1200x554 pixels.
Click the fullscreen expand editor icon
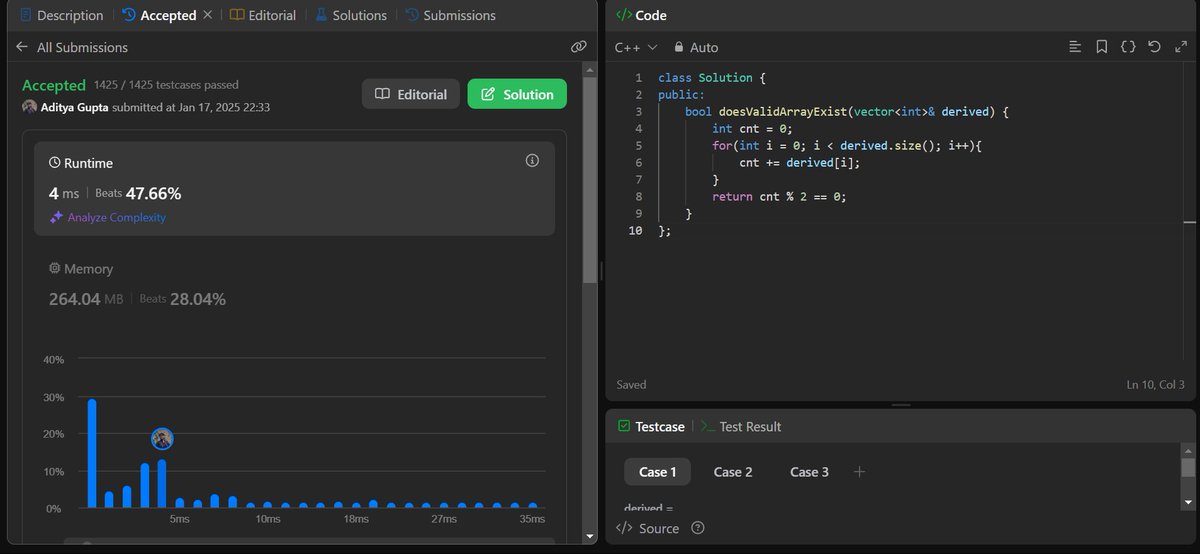pyautogui.click(x=1179, y=47)
